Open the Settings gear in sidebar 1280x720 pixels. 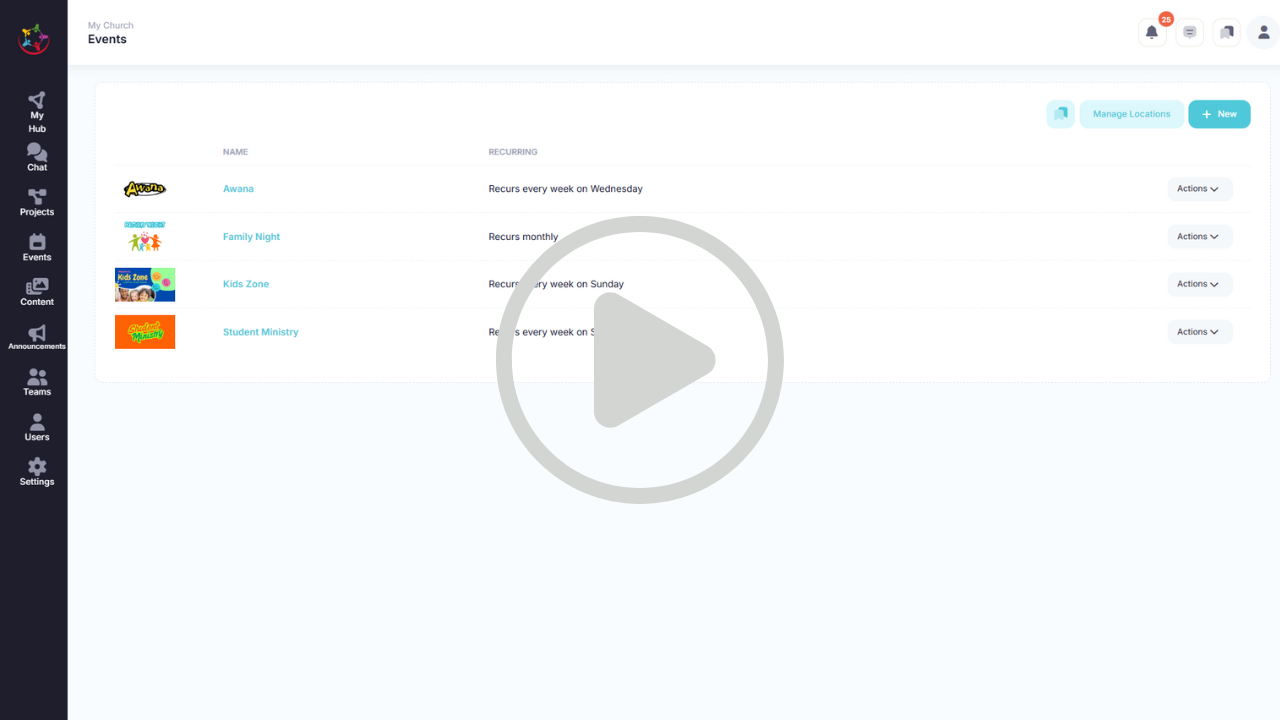[37, 471]
